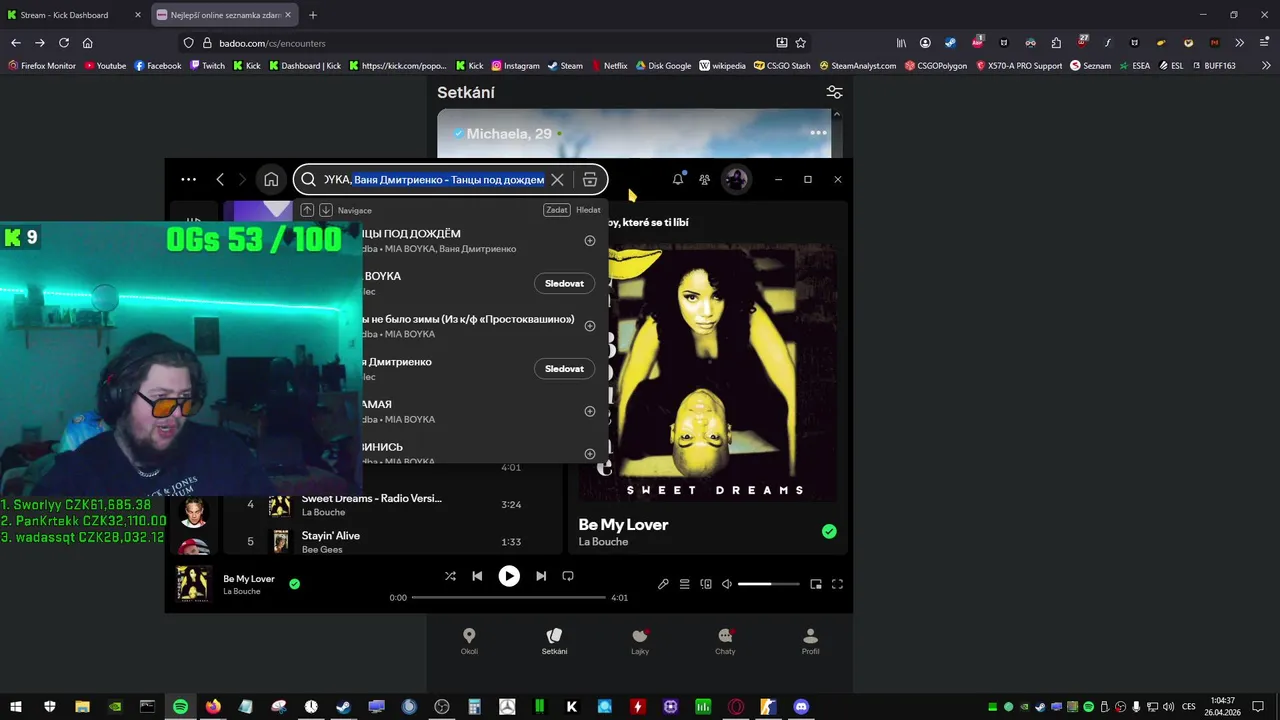
Task: Switch Spotify to full screen
Action: pos(838,584)
